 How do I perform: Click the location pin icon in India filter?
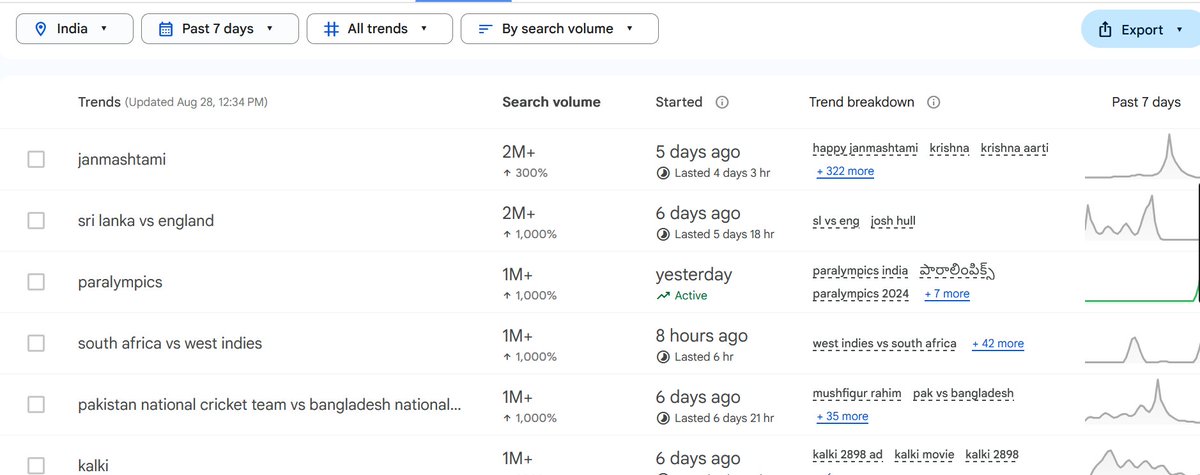[41, 29]
